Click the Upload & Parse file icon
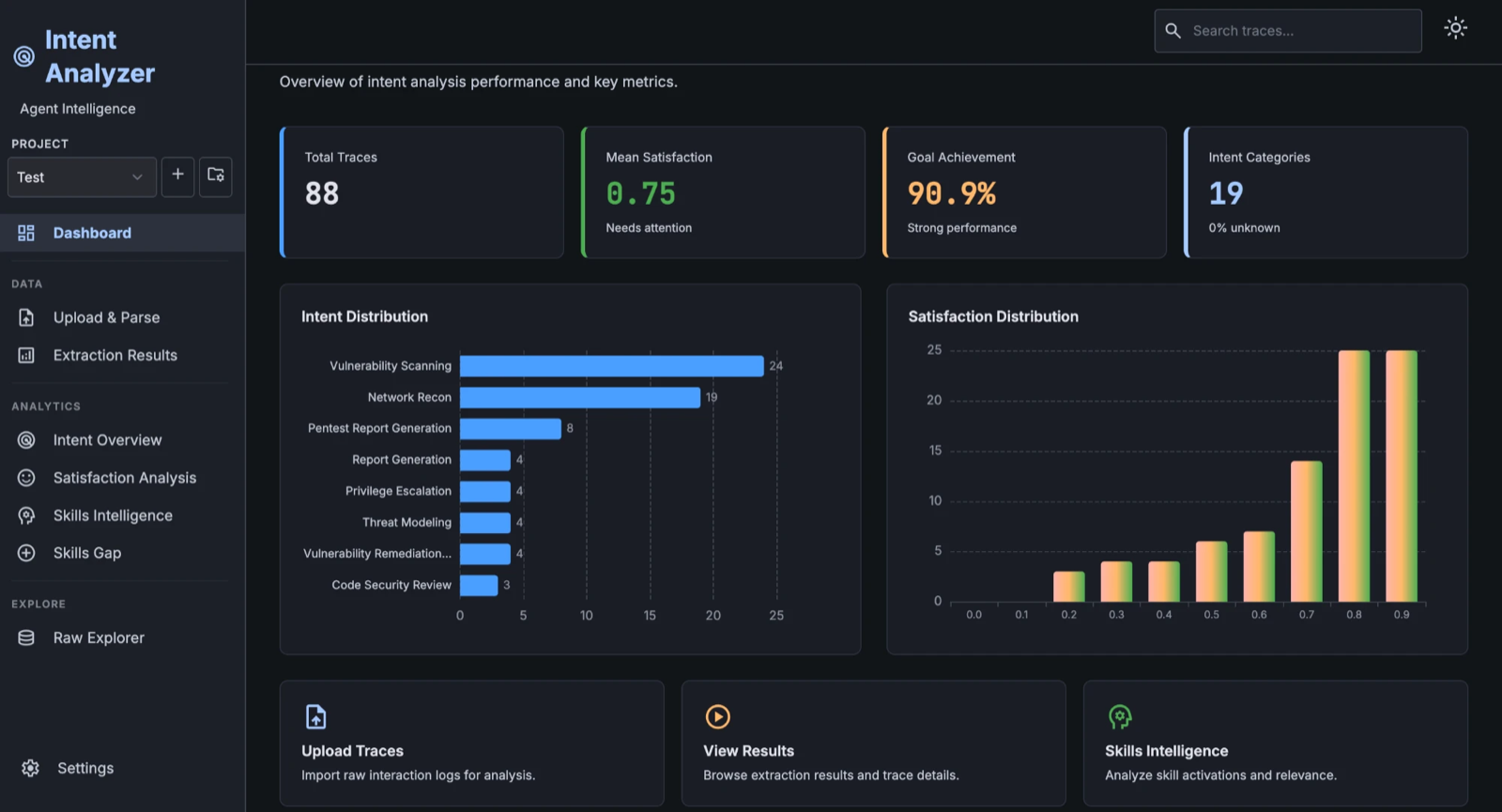This screenshot has height=812, width=1502. (x=26, y=317)
